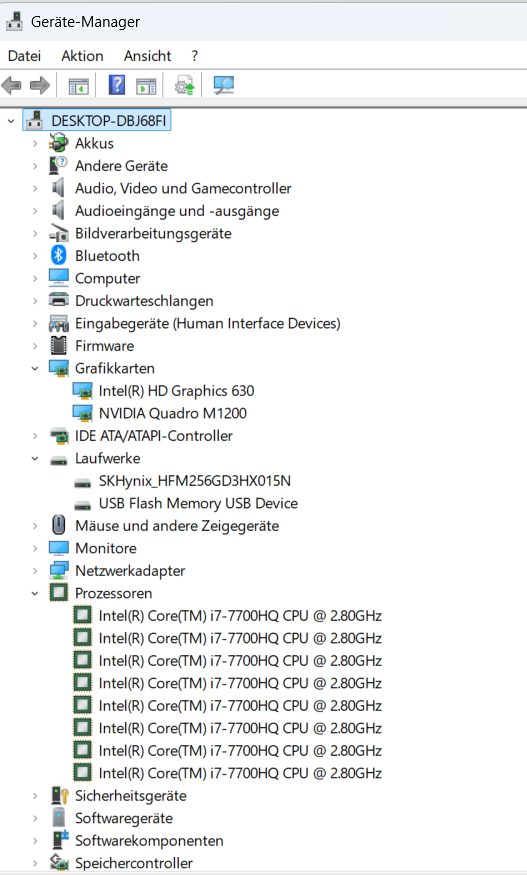Click the action pane toolbar icon

tap(146, 86)
